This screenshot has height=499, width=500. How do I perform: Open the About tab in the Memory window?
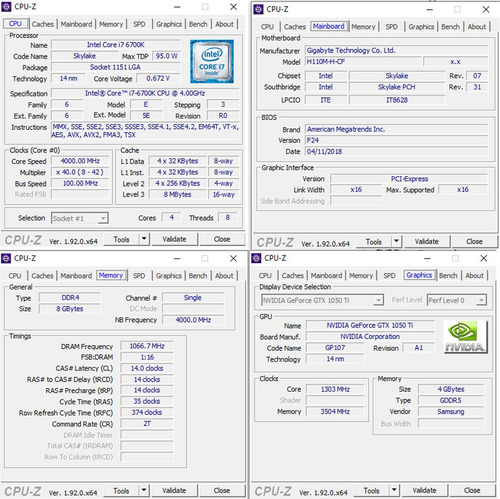(x=224, y=276)
